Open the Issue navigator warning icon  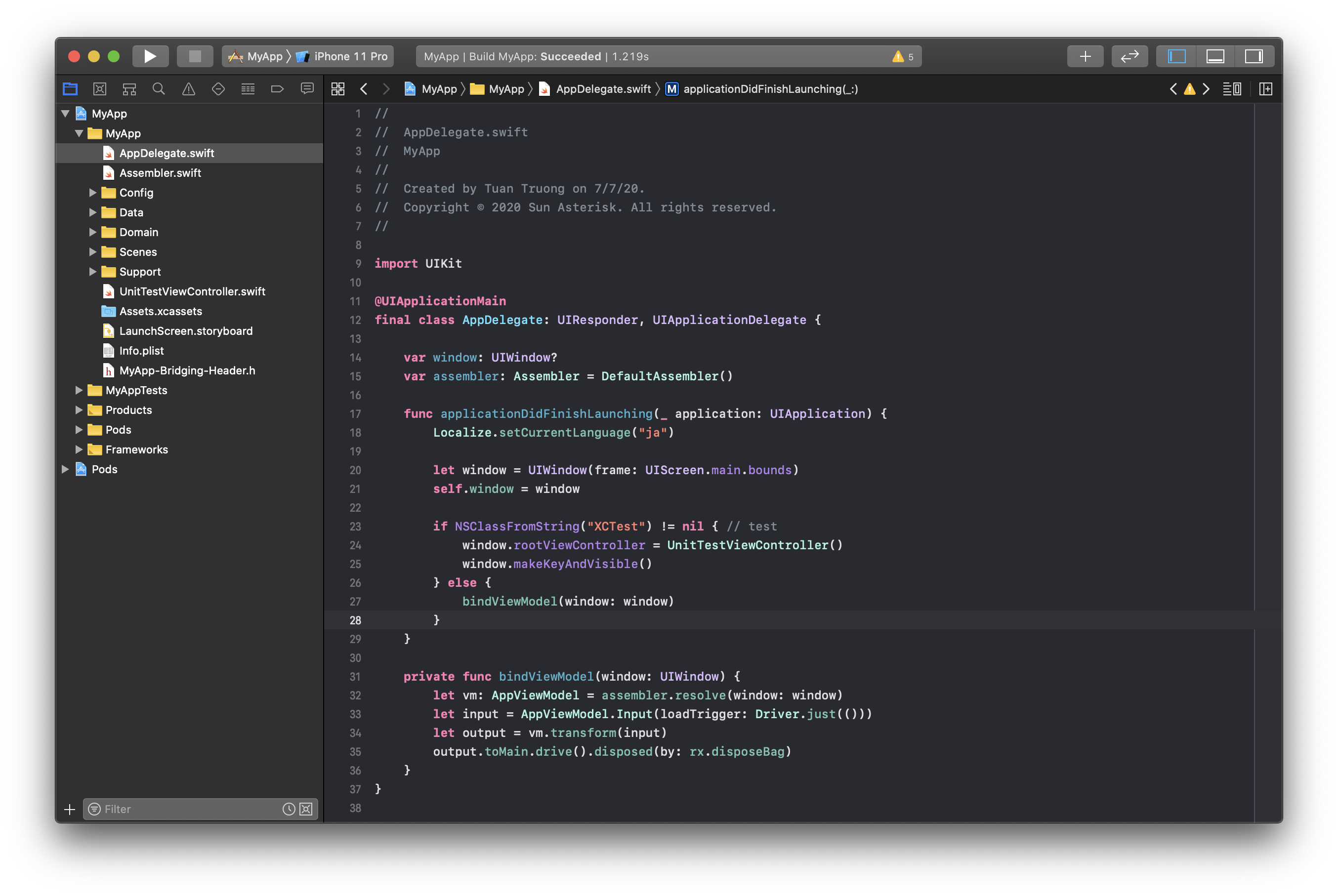pos(189,89)
